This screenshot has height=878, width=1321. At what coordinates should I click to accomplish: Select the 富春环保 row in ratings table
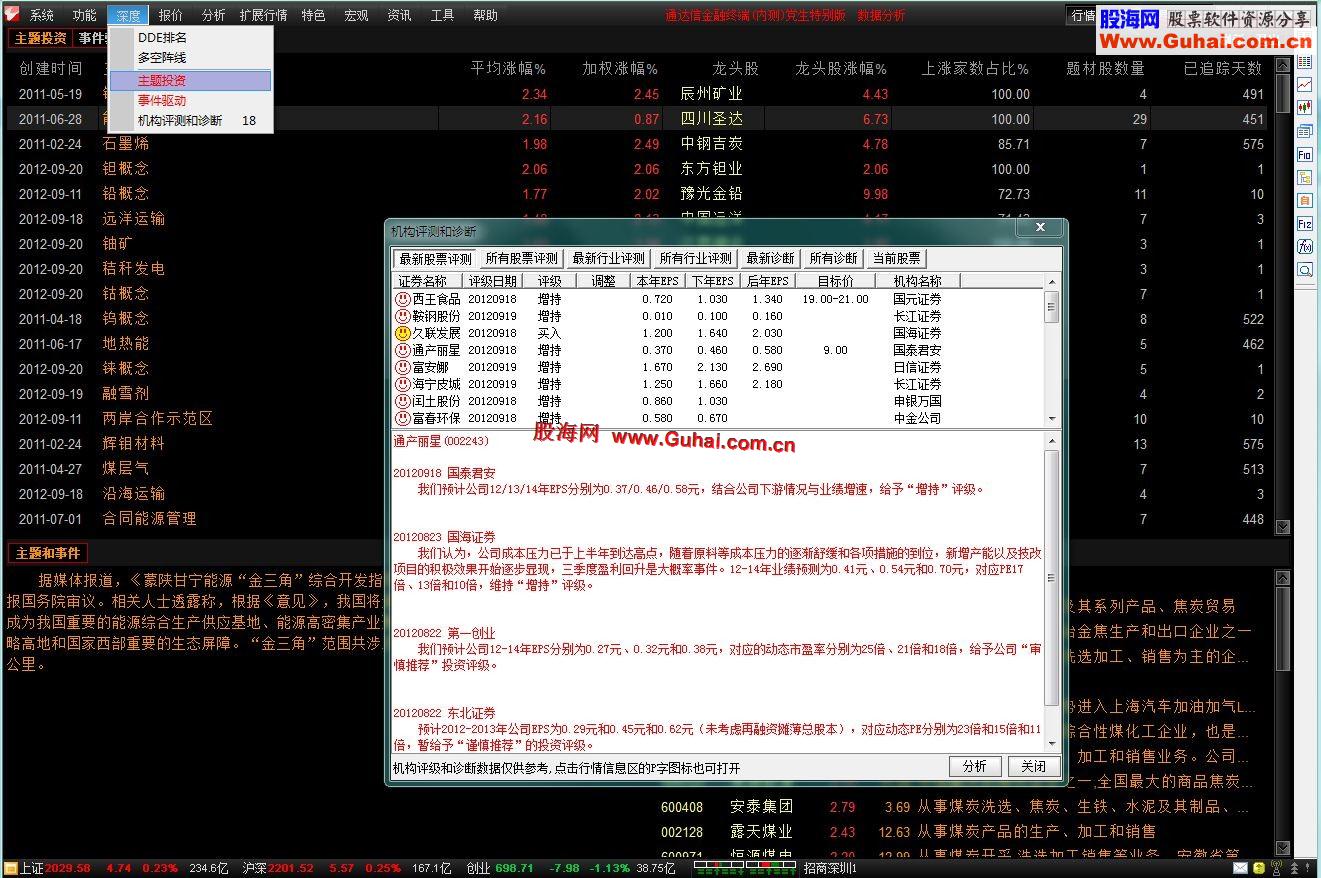click(x=719, y=418)
